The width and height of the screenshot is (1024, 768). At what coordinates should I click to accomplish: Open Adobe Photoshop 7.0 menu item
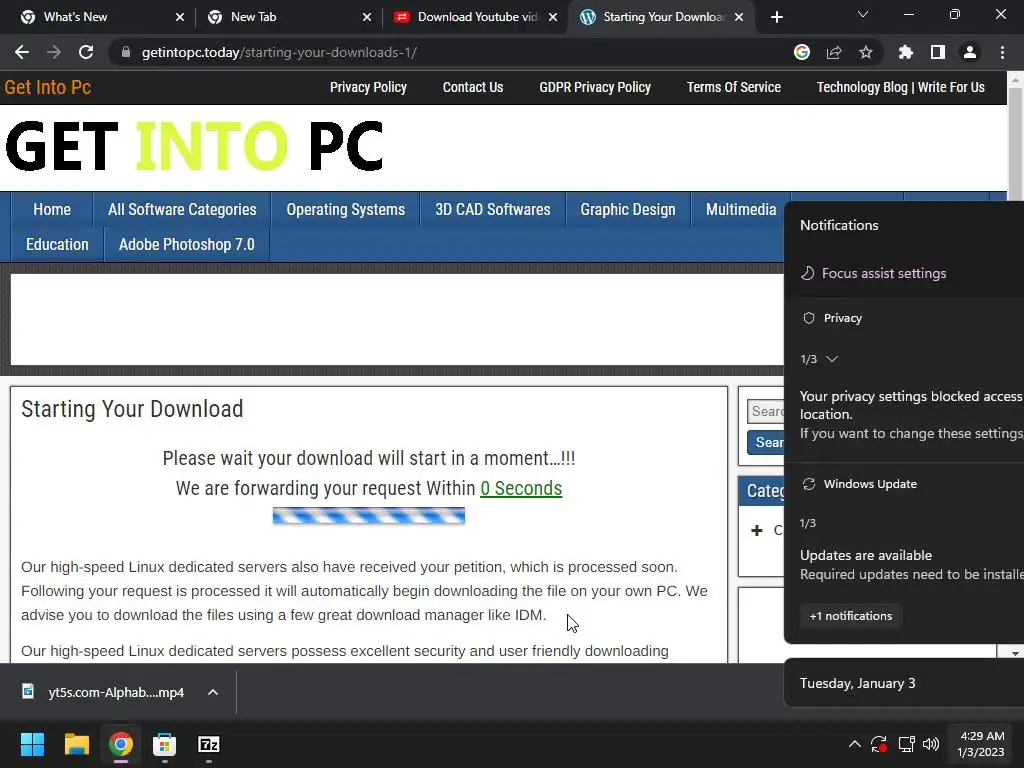click(187, 245)
